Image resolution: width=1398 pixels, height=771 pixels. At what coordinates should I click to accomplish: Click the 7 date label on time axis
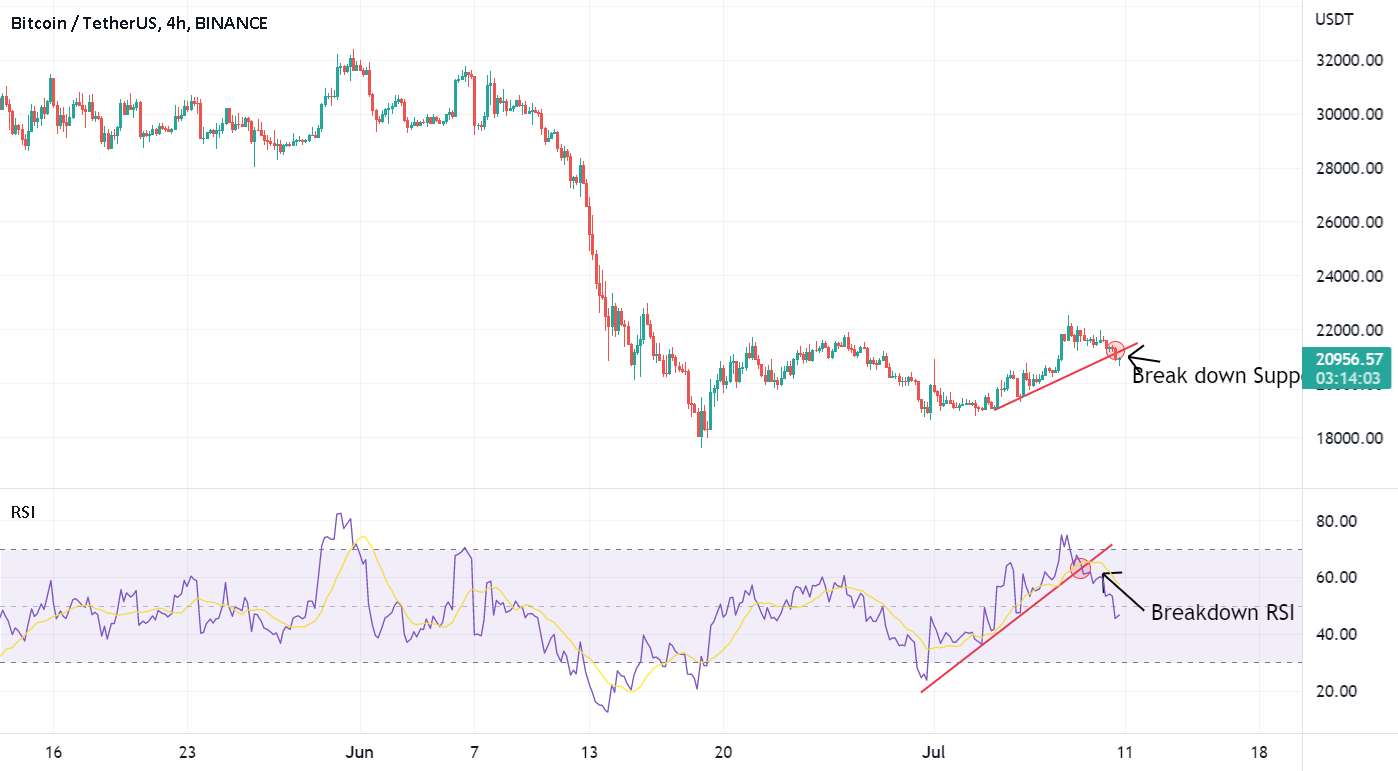click(474, 752)
